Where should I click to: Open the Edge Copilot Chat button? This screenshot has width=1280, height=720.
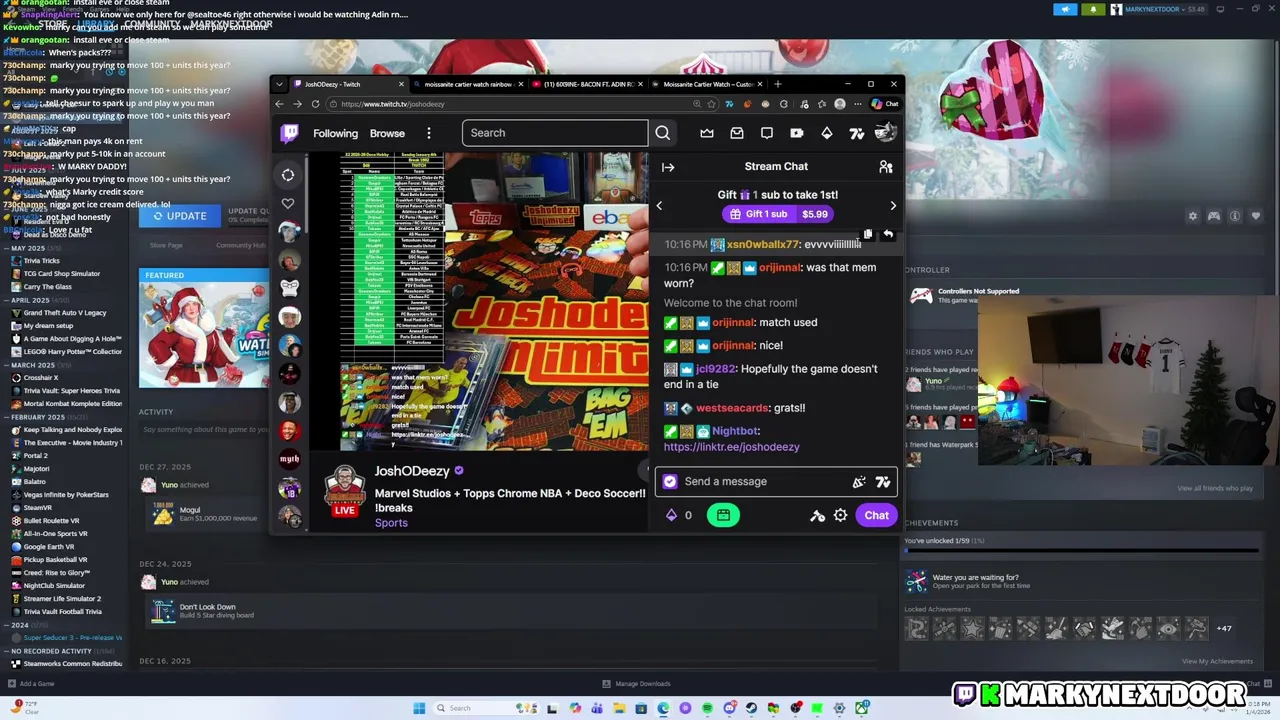(x=885, y=104)
